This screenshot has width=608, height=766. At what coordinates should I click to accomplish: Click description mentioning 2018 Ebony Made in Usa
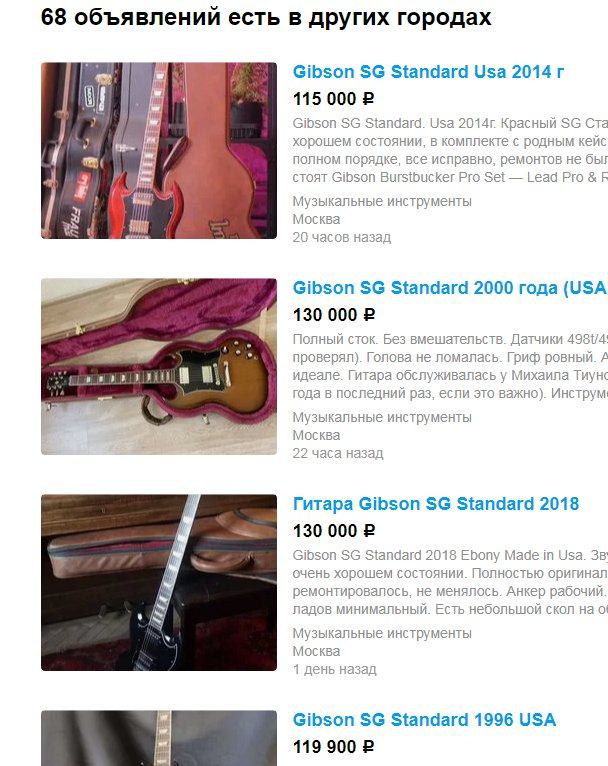[450, 582]
